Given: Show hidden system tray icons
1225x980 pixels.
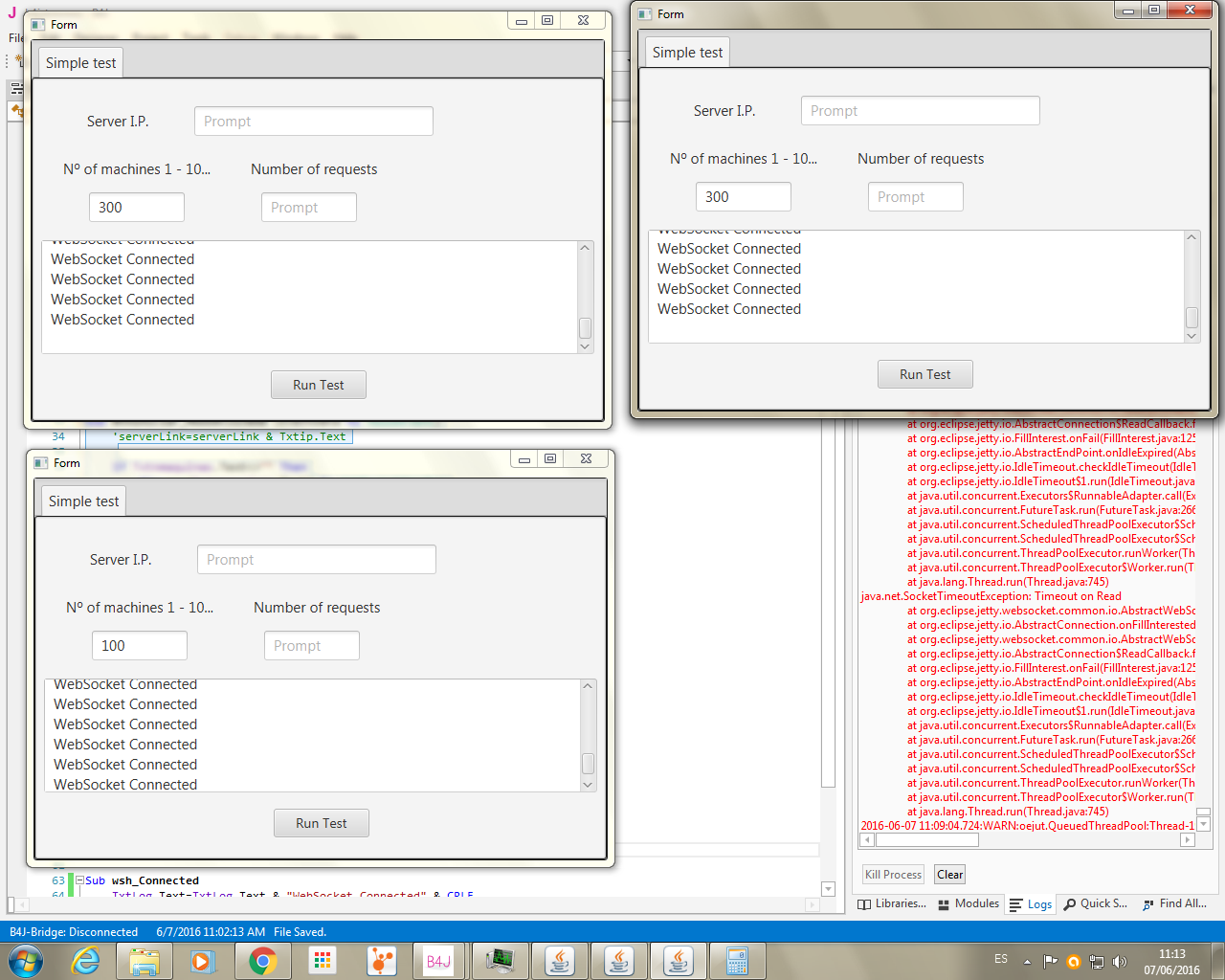Looking at the screenshot, I should [1027, 961].
